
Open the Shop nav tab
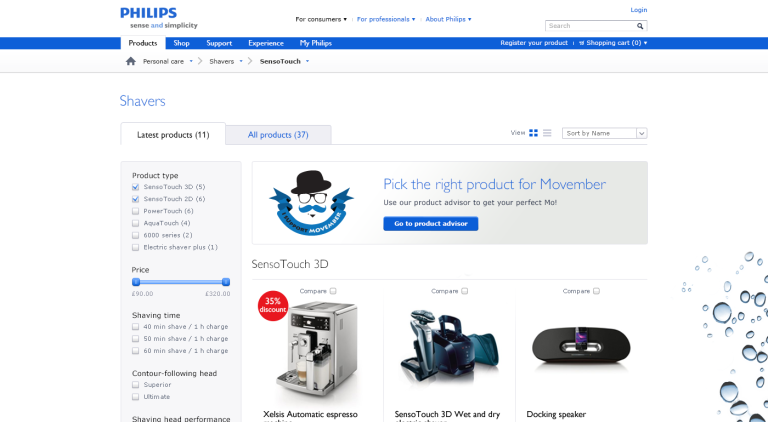(x=181, y=43)
